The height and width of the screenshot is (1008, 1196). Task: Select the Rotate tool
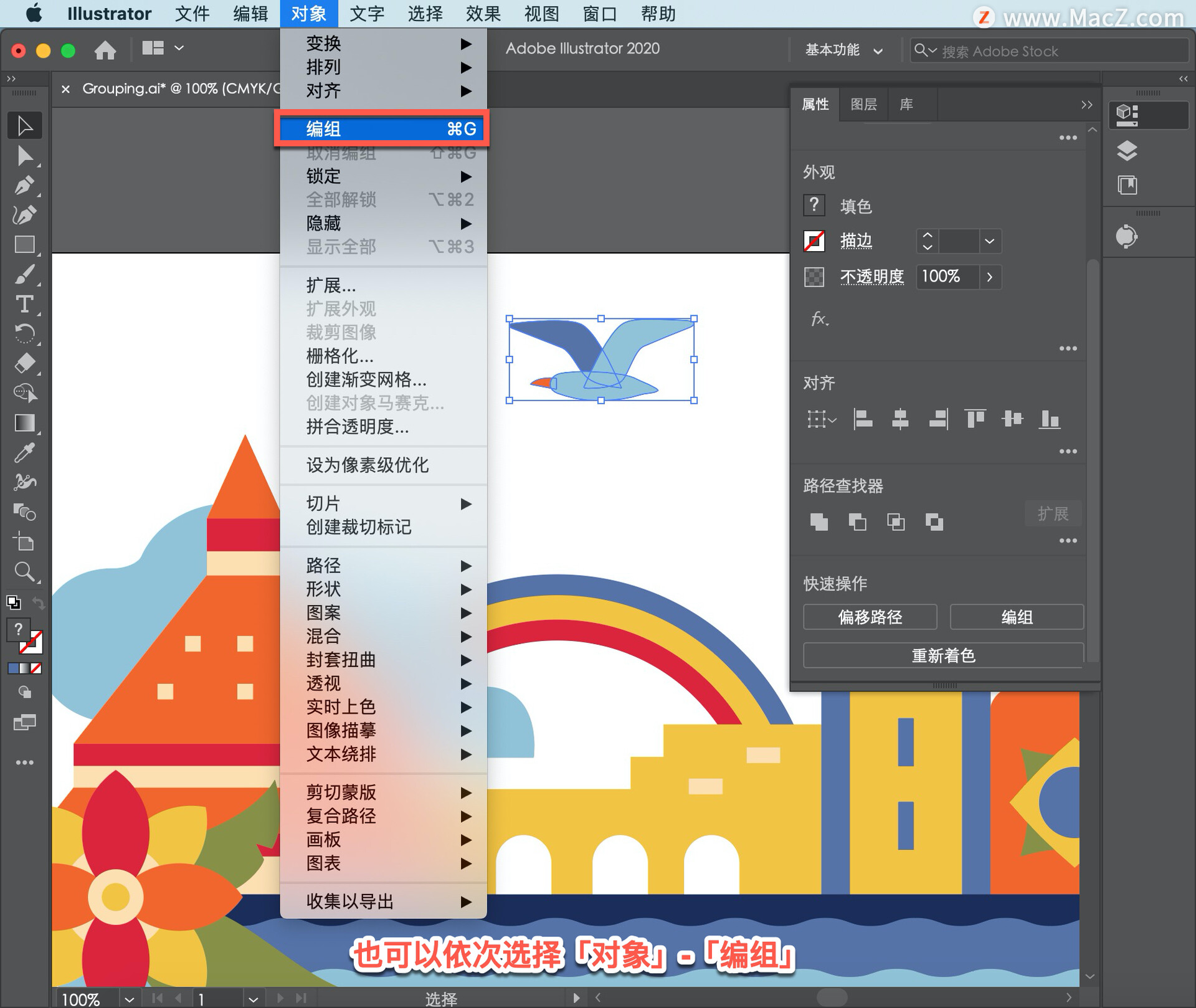pyautogui.click(x=24, y=333)
